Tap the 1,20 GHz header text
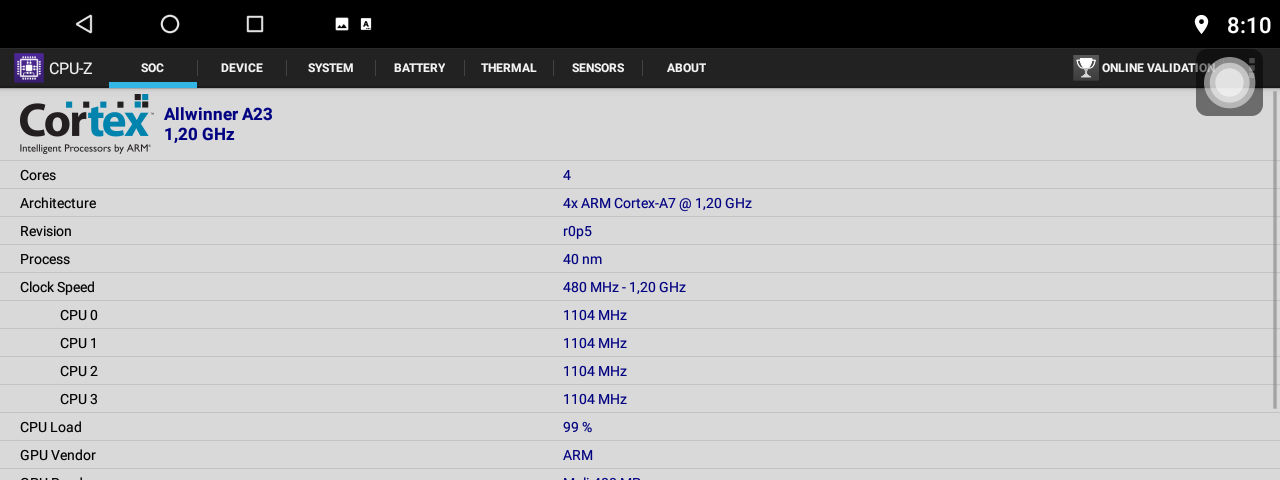 (x=199, y=134)
